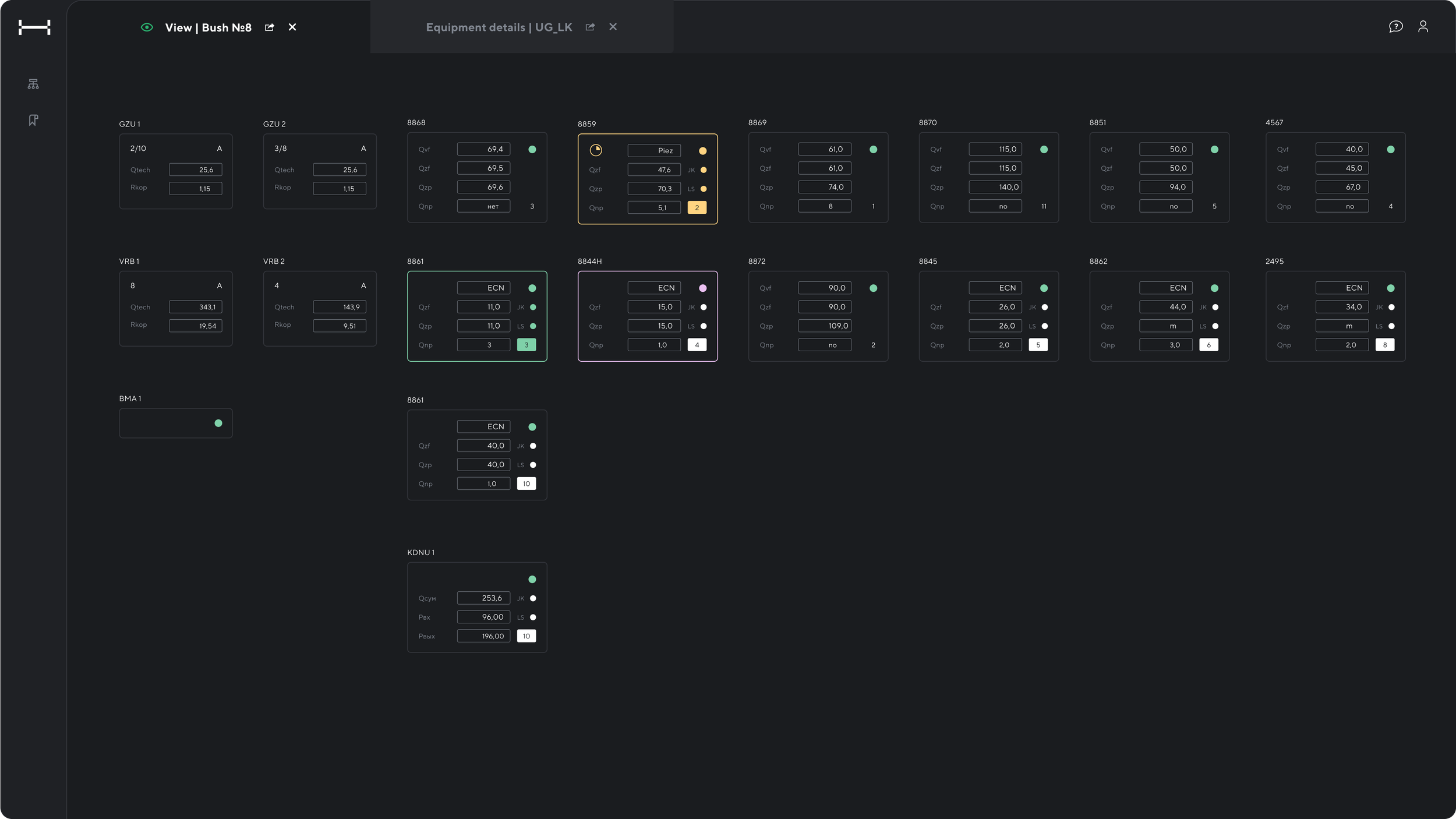Viewport: 1456px width, 819px height.
Task: Pop out the View Bush №8 tab
Action: point(269,27)
